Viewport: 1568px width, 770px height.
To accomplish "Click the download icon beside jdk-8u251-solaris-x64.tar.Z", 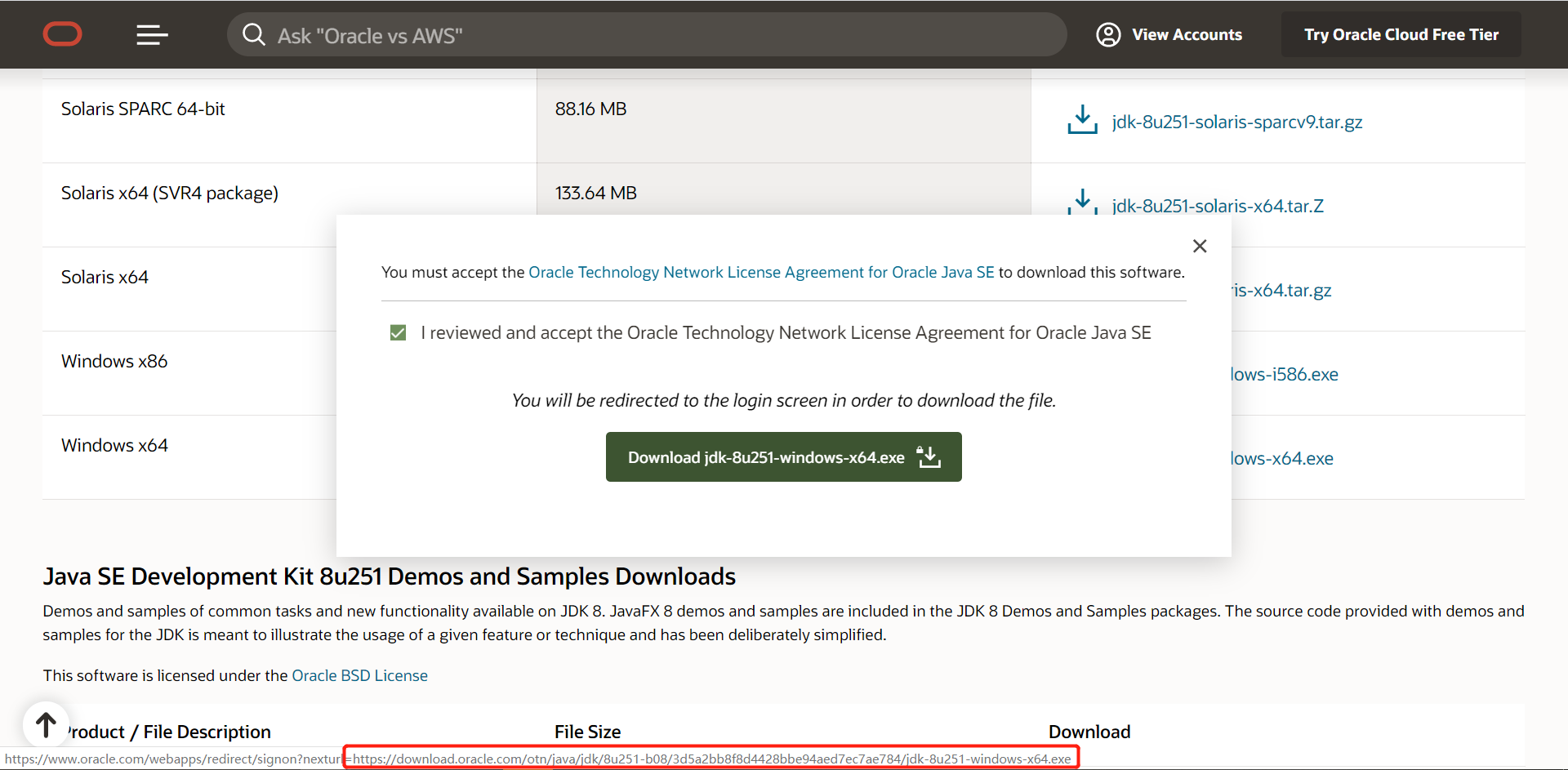I will (x=1081, y=203).
